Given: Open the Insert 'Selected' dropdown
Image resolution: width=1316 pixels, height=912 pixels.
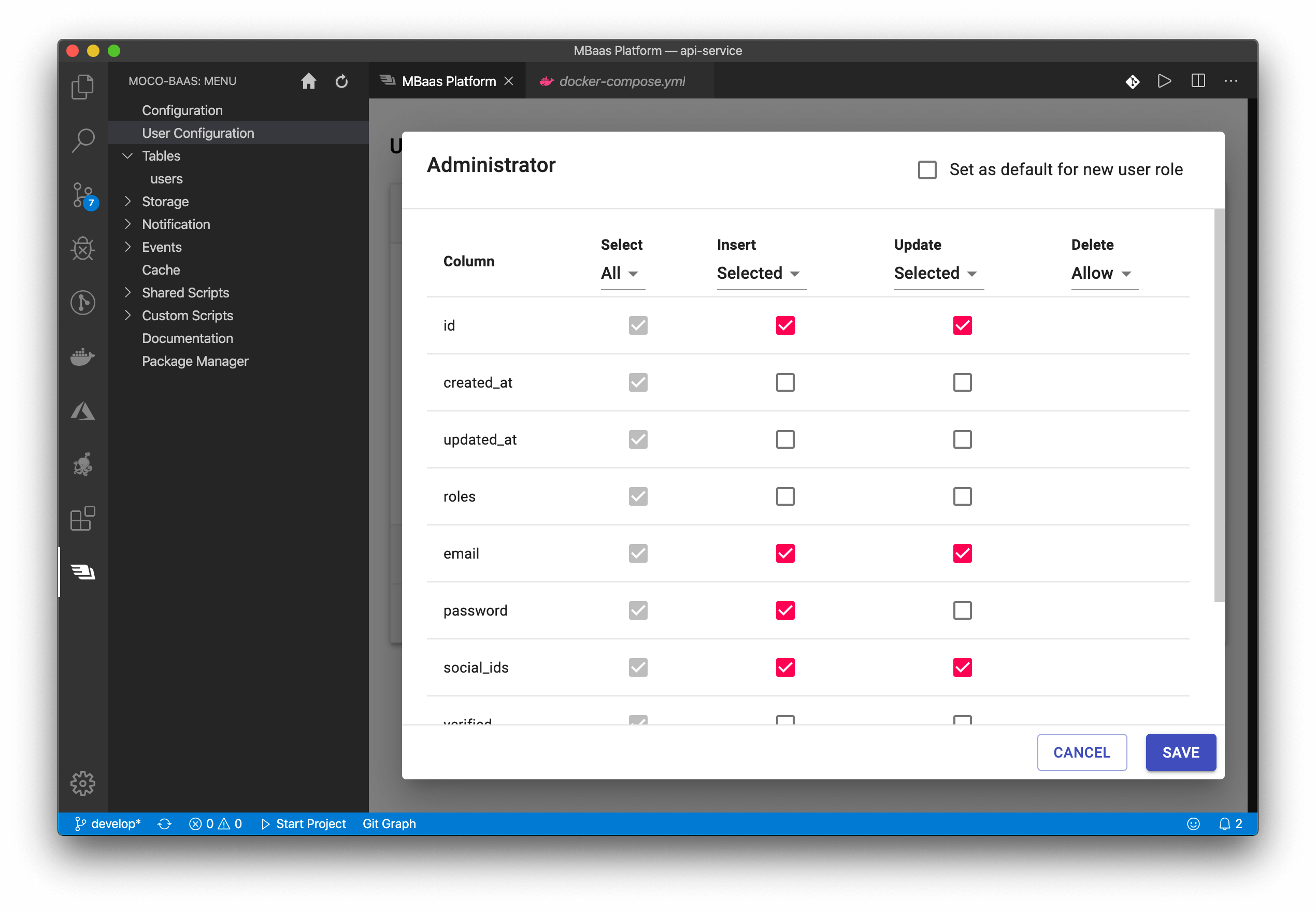Looking at the screenshot, I should coord(760,274).
